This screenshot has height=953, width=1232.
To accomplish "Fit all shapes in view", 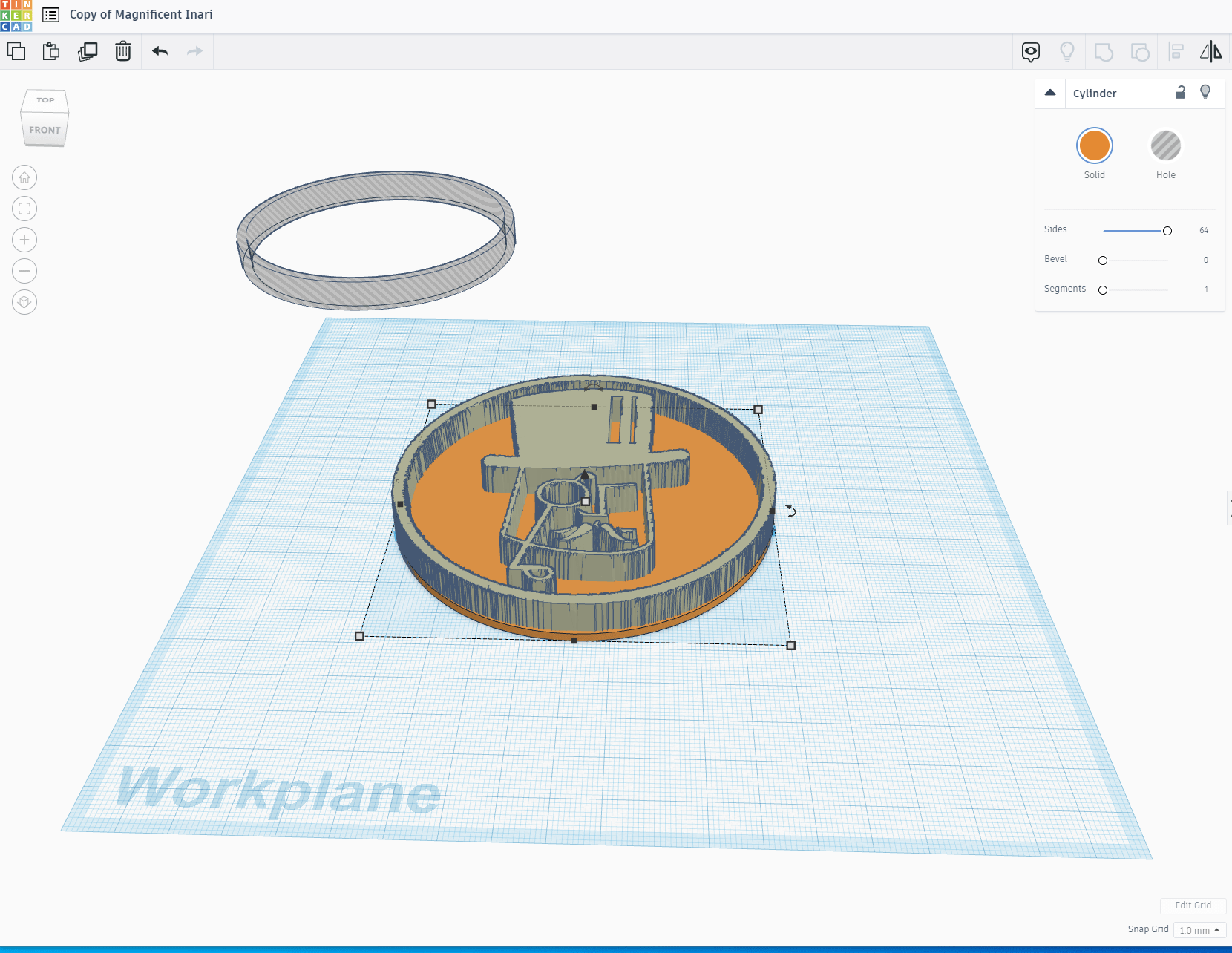I will click(24, 209).
